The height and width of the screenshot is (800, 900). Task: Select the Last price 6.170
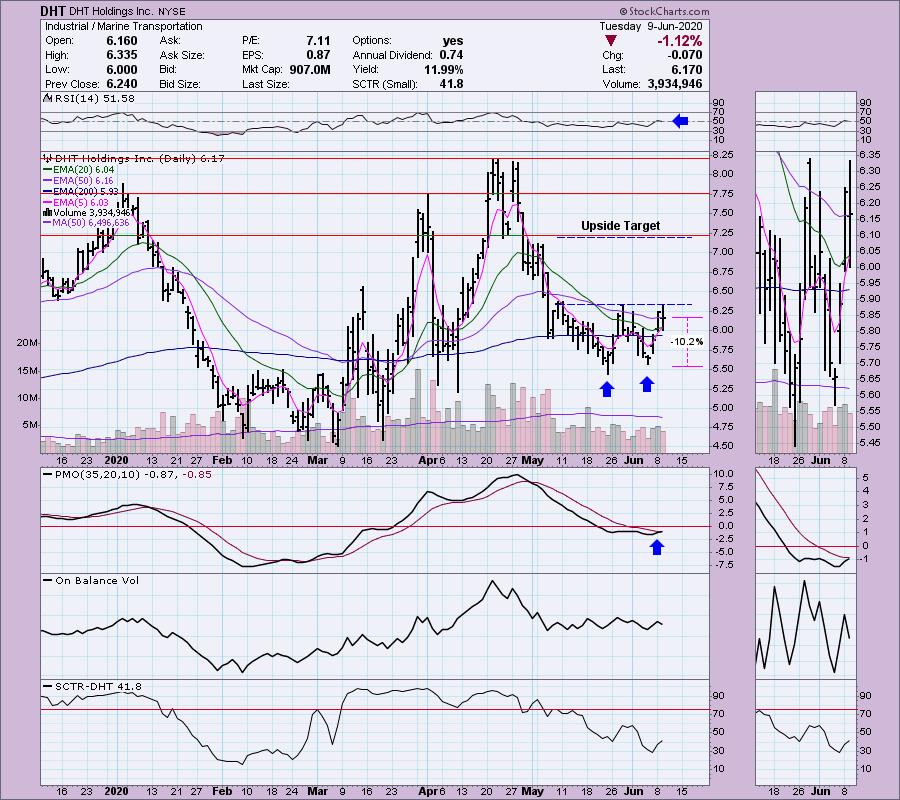687,69
